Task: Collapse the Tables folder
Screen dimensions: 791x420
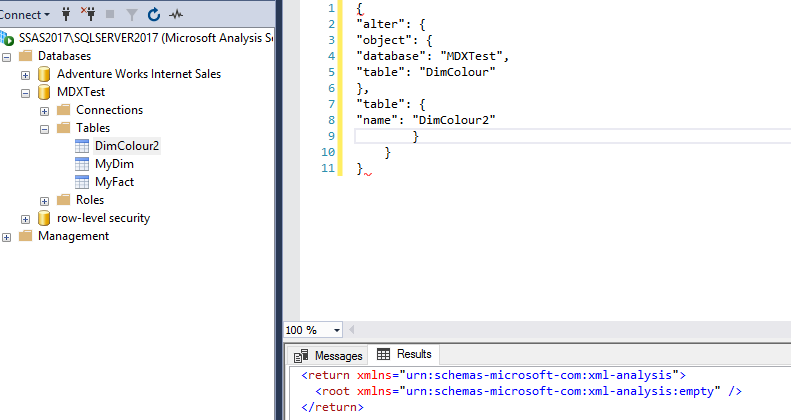Action: click(x=44, y=129)
